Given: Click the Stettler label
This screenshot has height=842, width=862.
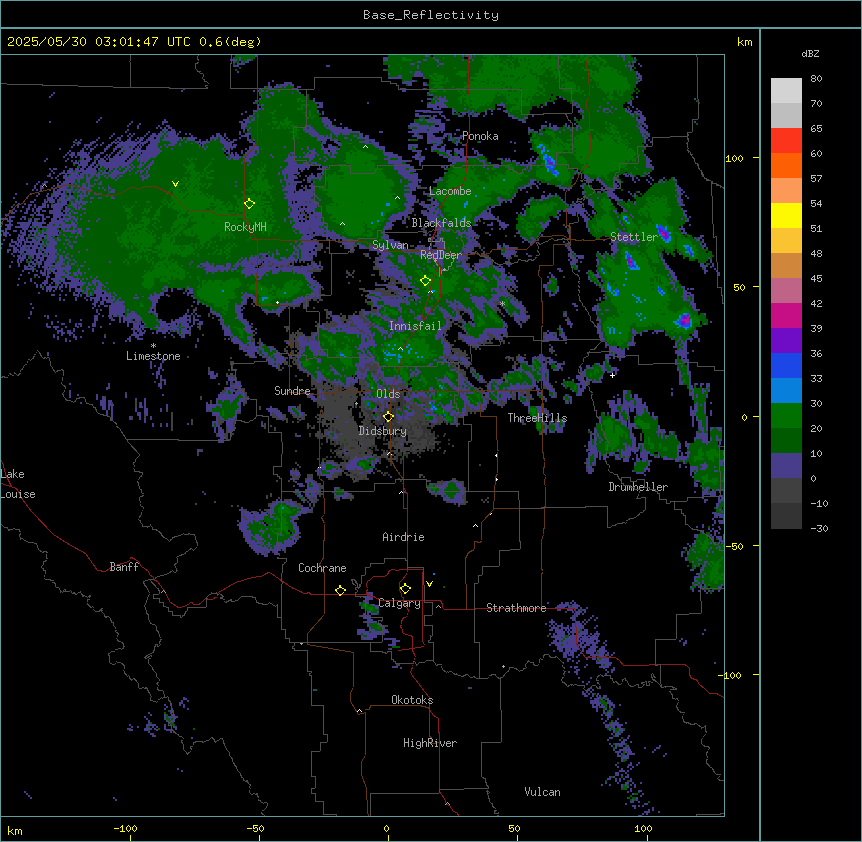Looking at the screenshot, I should 634,237.
